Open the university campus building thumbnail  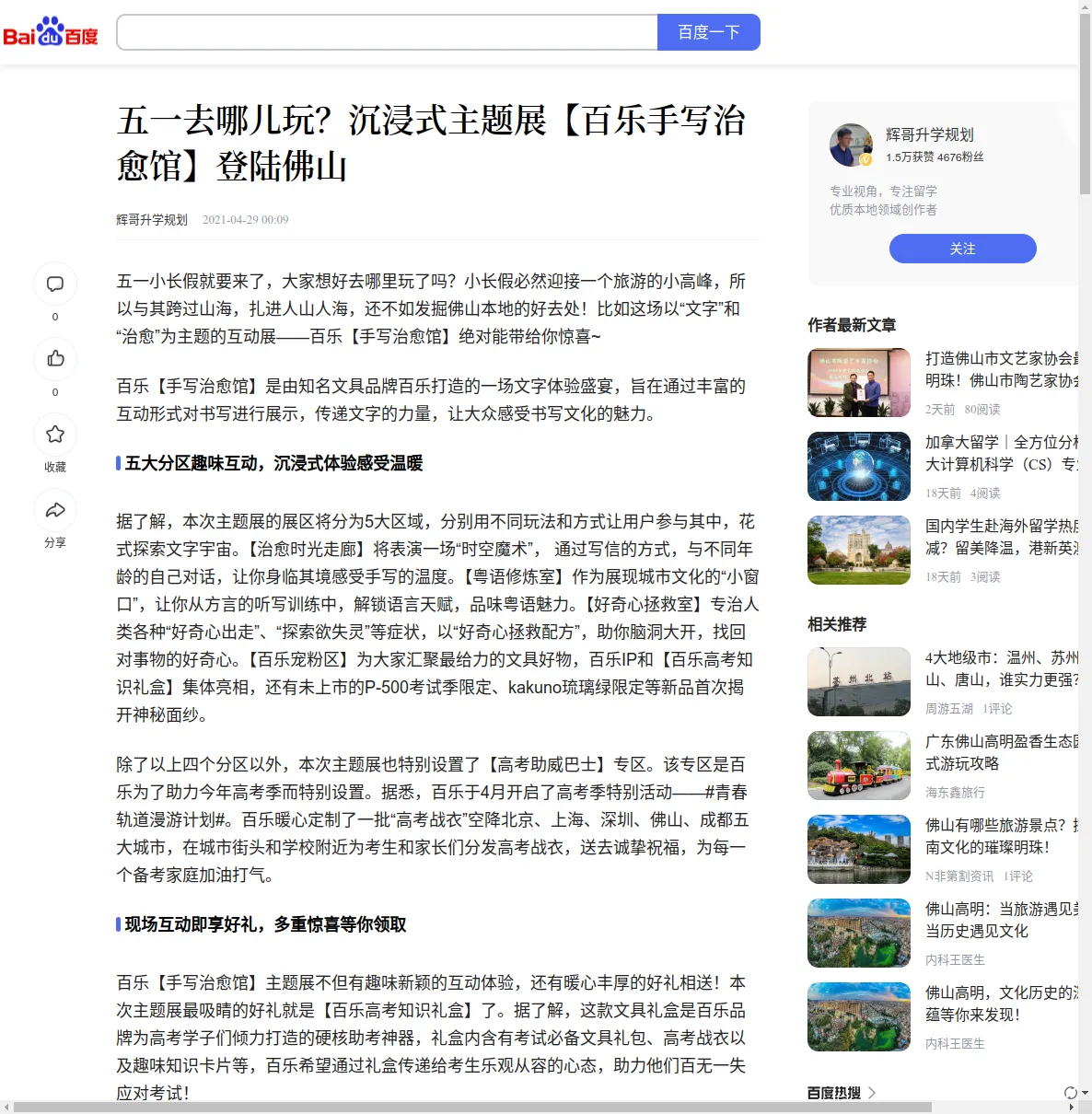pos(859,551)
